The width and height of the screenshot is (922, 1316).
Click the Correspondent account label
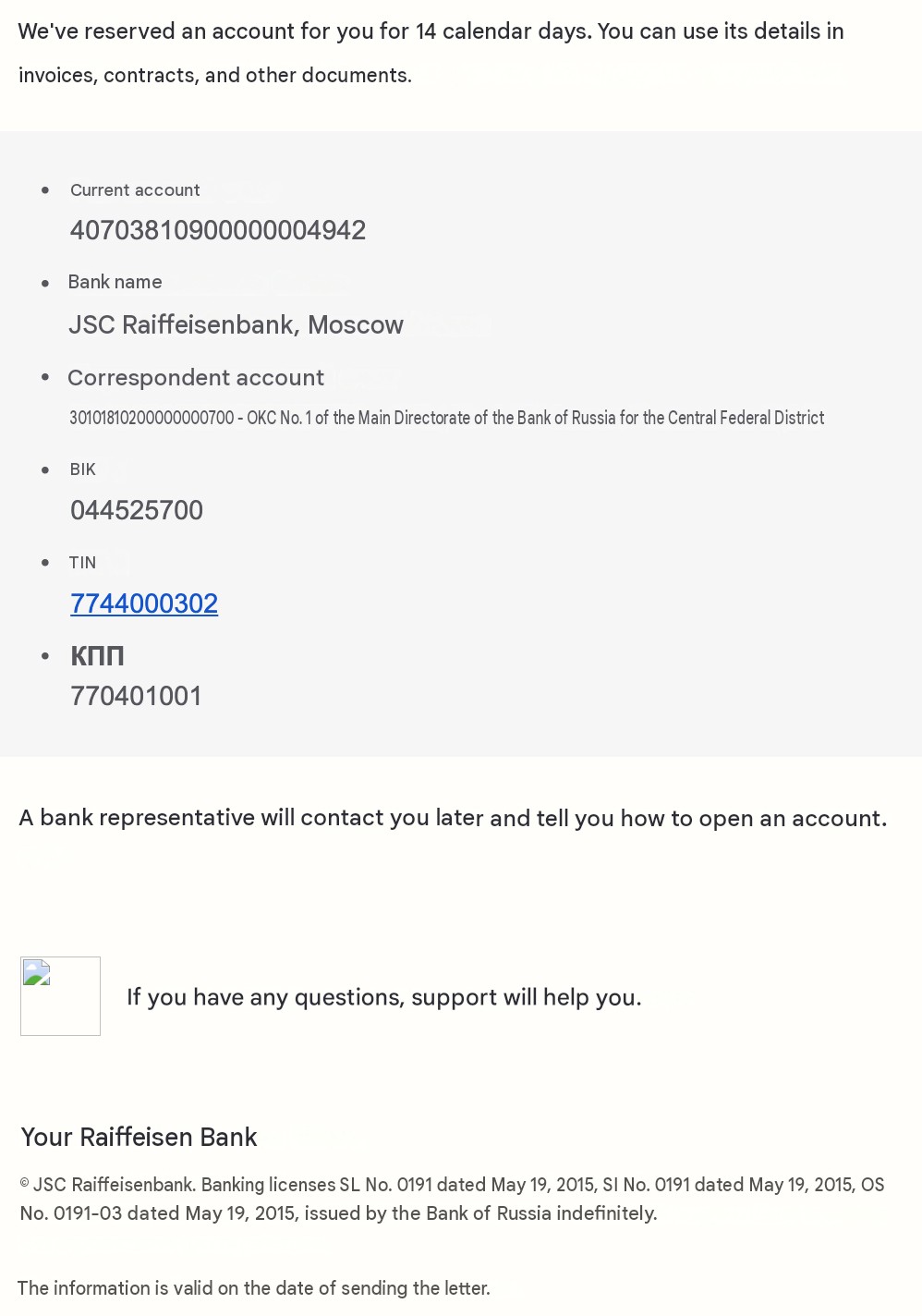pos(196,378)
